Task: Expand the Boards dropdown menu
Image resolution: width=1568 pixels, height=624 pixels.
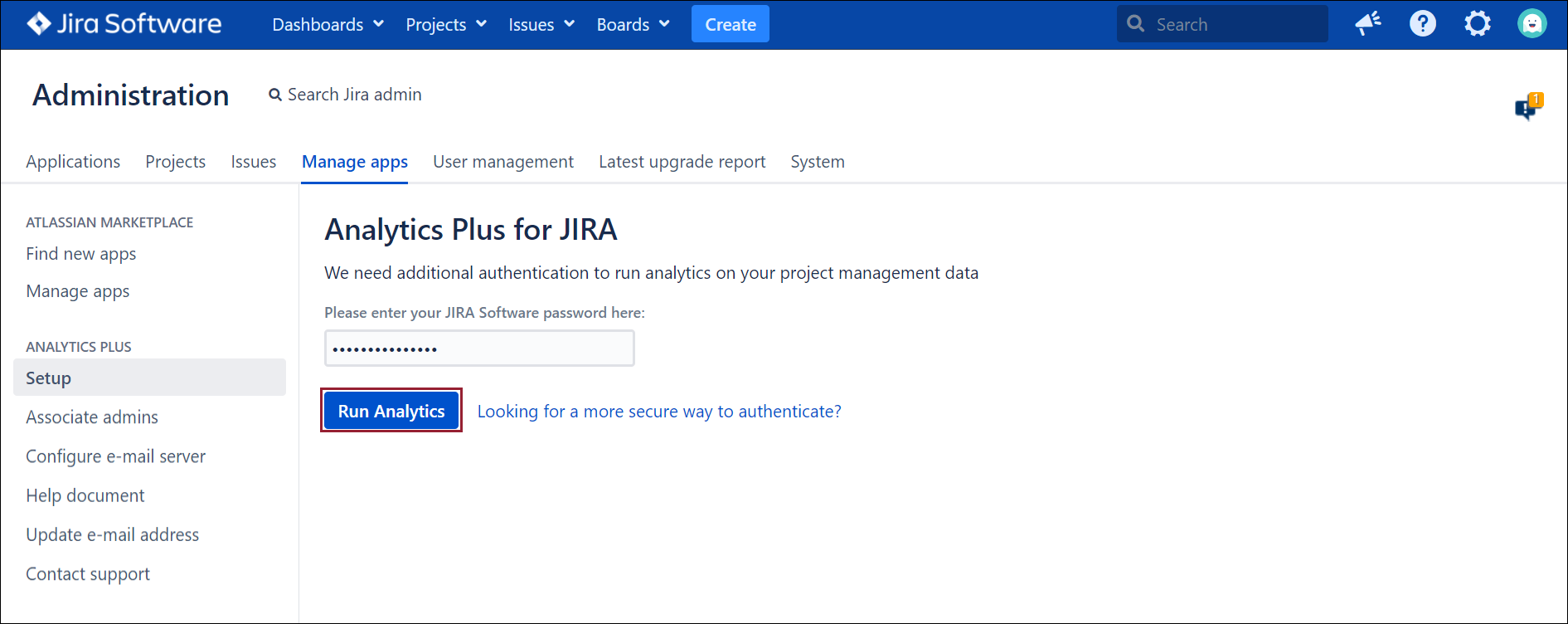Action: click(633, 25)
